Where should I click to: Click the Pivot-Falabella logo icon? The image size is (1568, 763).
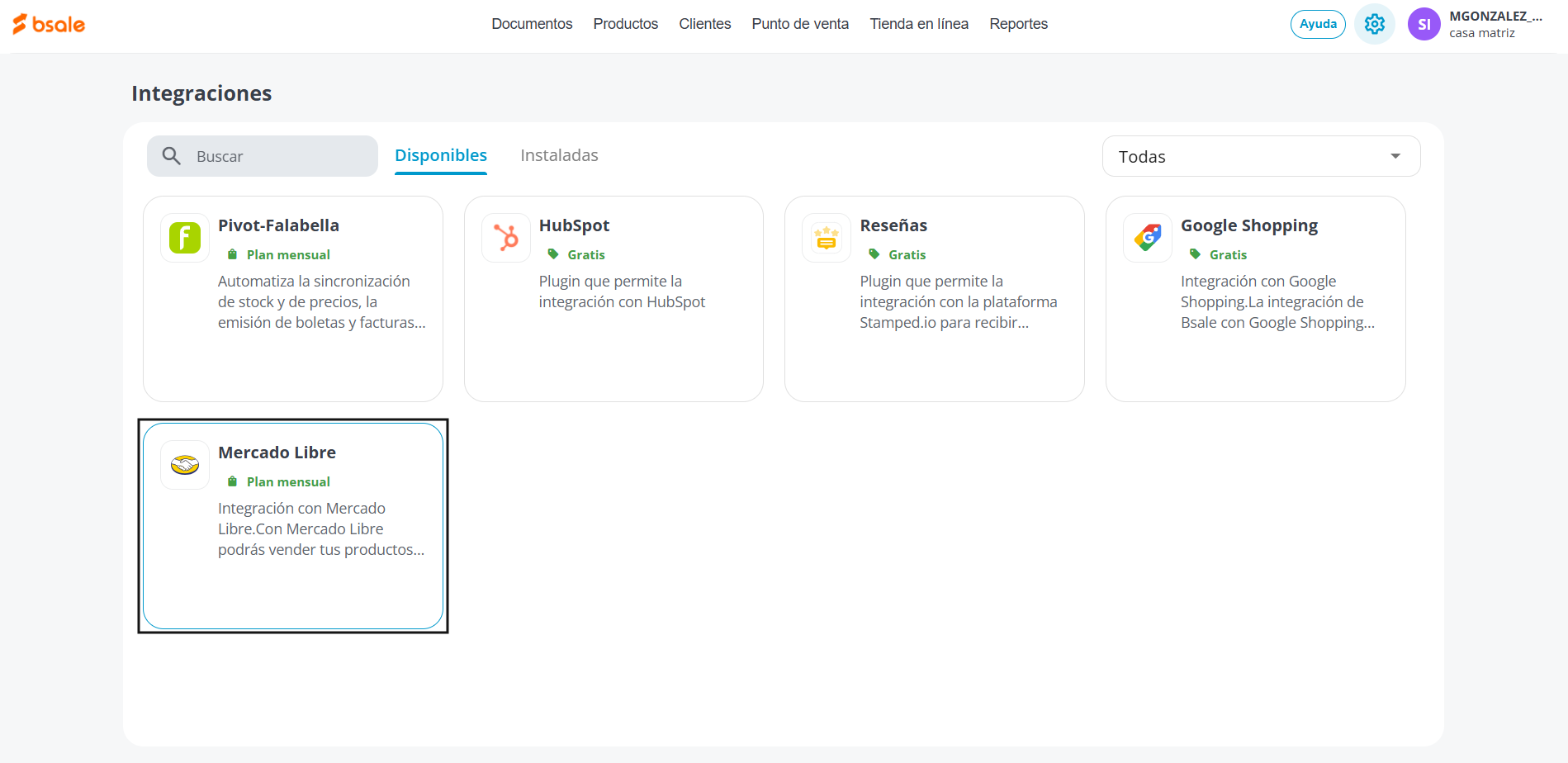pos(185,238)
